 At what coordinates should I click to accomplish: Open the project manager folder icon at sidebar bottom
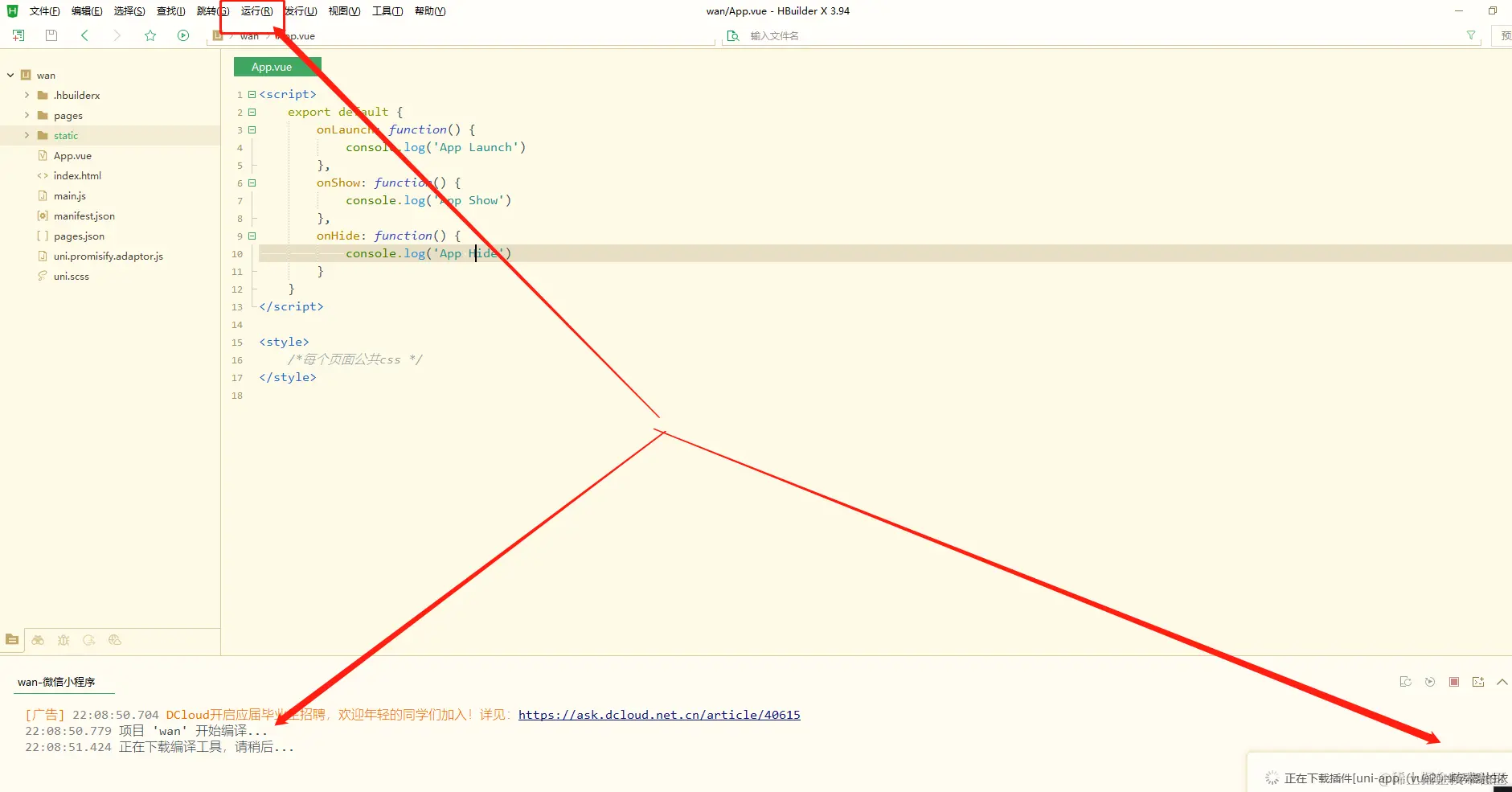[12, 640]
